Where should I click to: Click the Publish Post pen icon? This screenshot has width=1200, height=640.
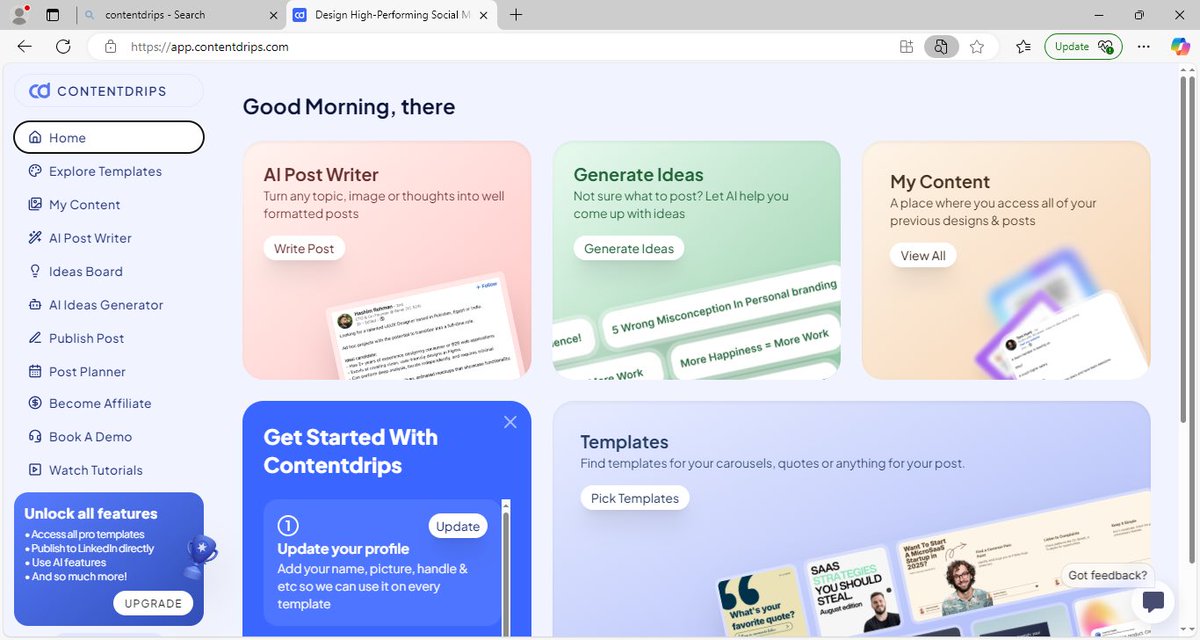35,338
